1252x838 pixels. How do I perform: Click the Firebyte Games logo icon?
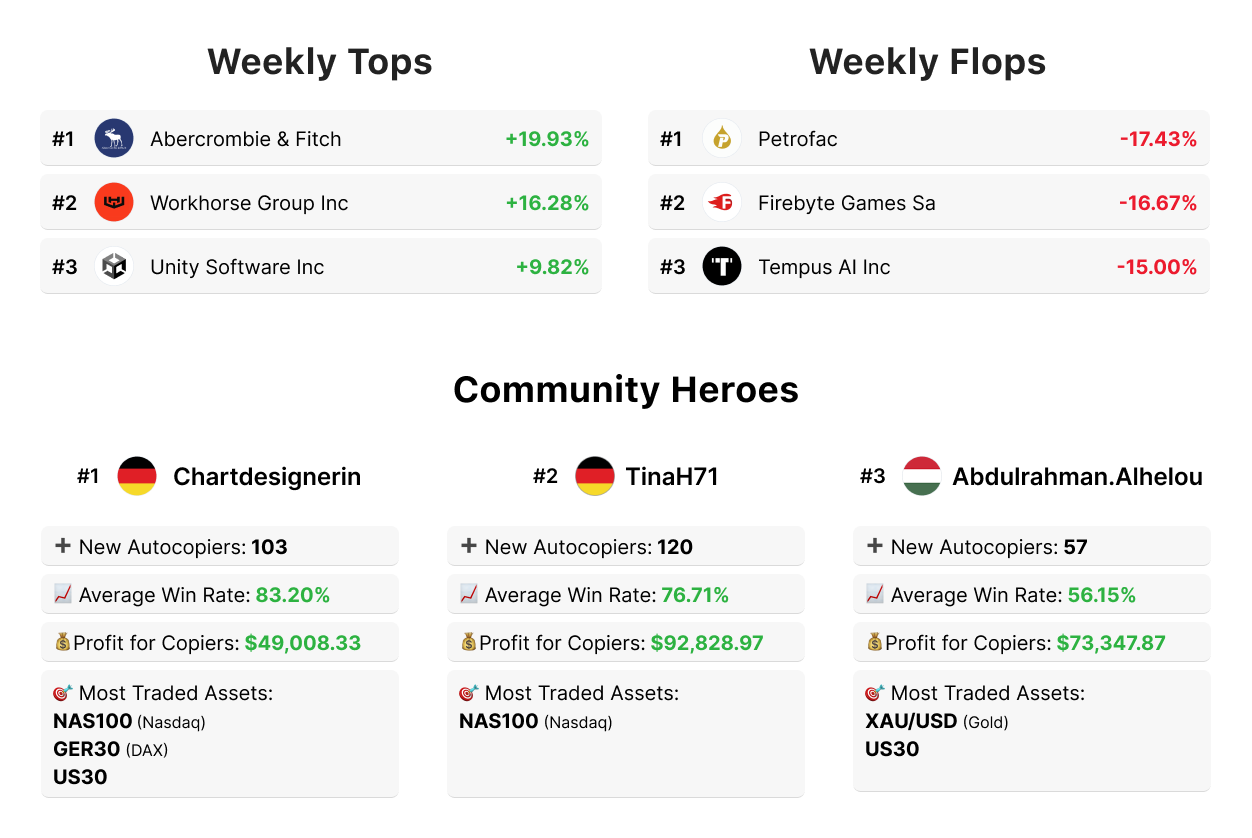[722, 203]
